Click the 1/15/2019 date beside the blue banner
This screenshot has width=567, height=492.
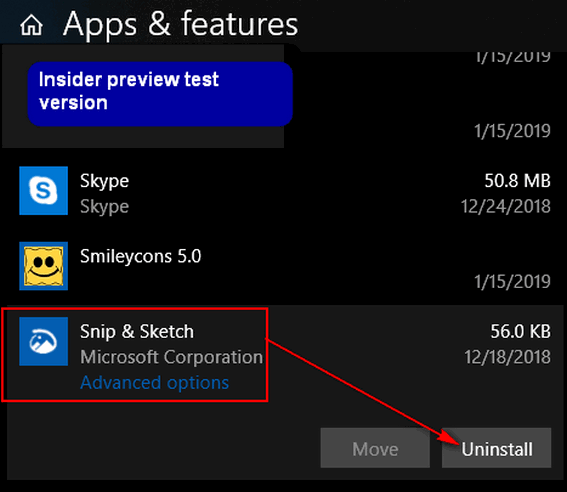(512, 131)
